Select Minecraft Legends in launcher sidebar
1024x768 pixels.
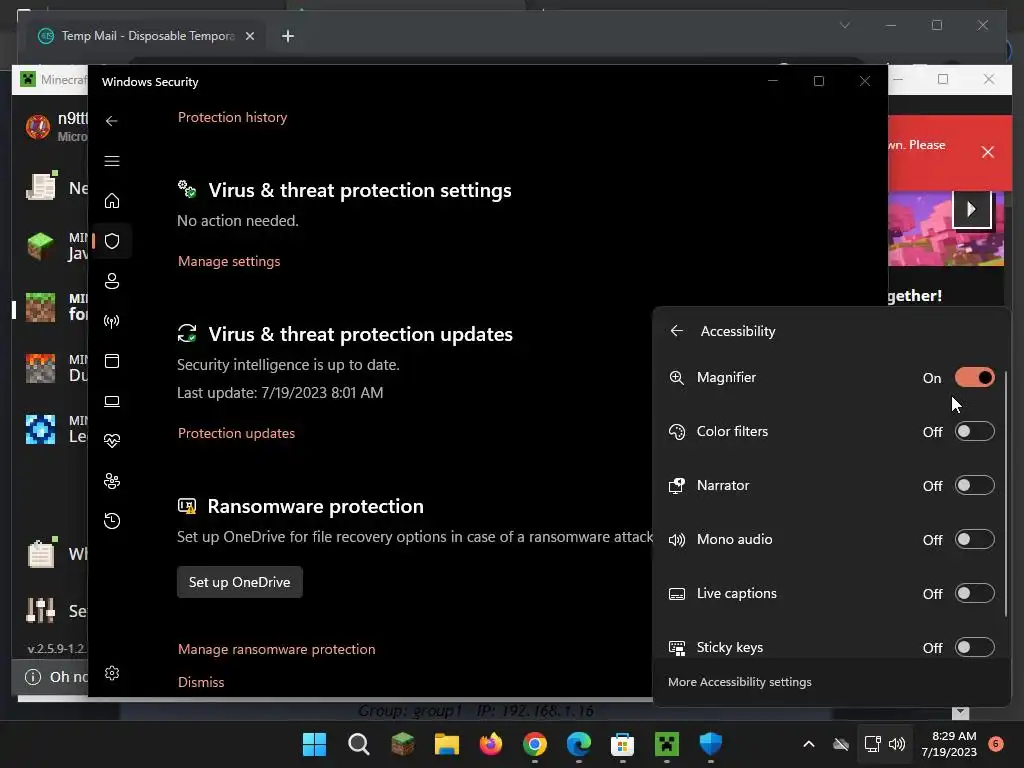(x=56, y=429)
